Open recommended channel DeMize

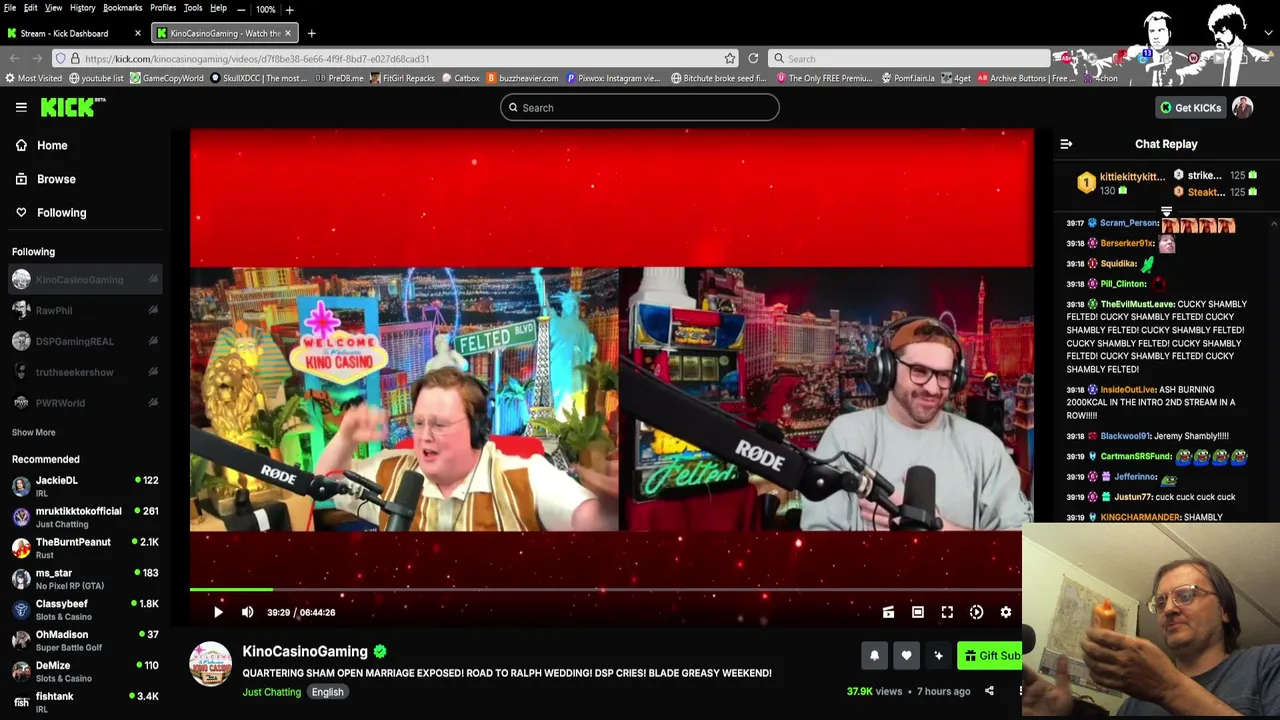[85, 671]
